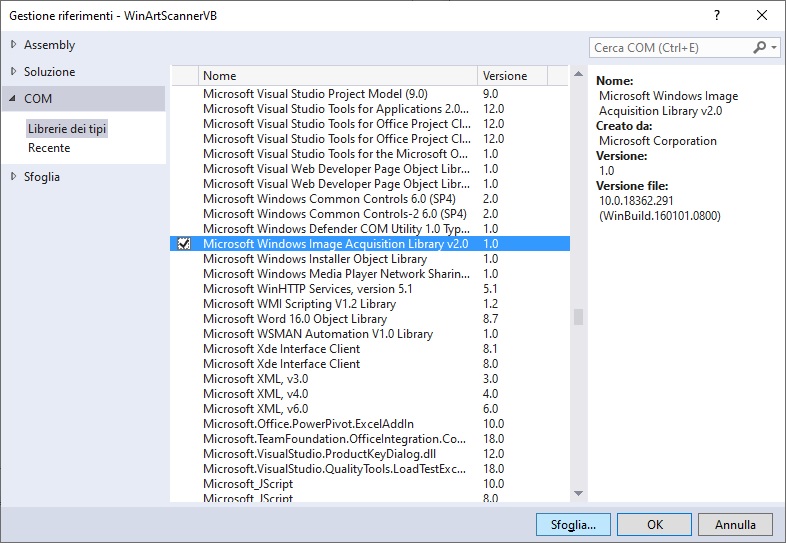
Task: Click the highlighted Image Acquisition Library v2.0 row
Action: (x=370, y=244)
